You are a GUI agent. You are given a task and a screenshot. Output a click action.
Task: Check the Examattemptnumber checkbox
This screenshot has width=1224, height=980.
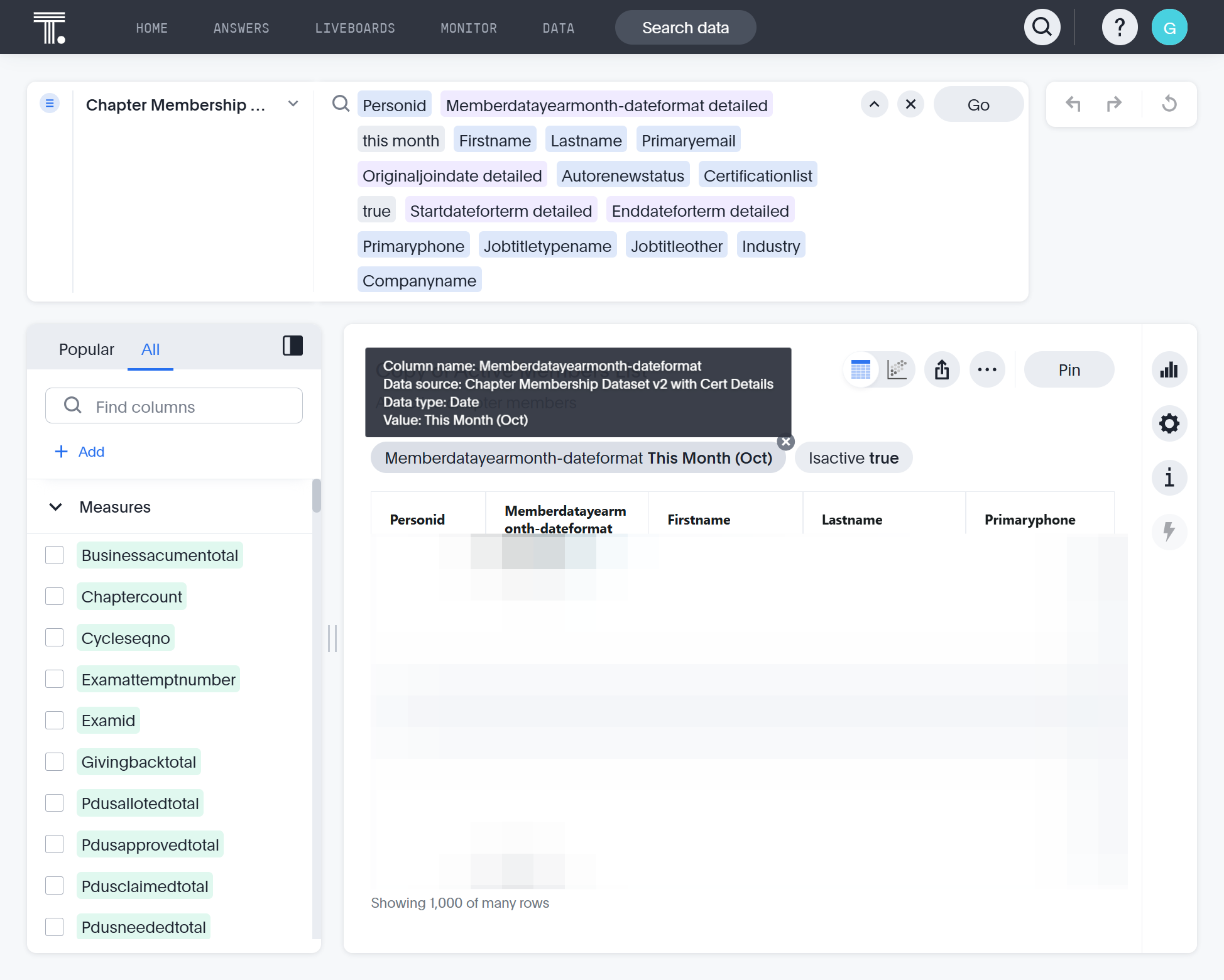click(x=55, y=680)
